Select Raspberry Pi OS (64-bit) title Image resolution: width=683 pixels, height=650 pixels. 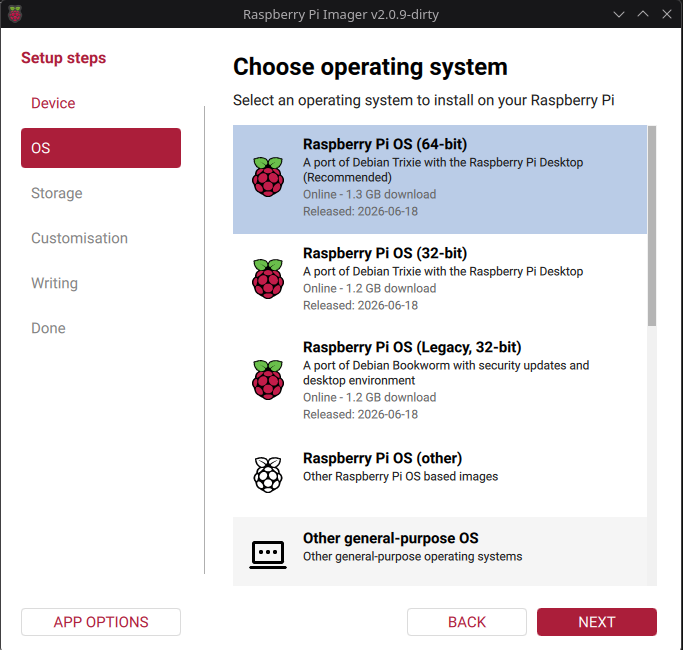click(x=385, y=144)
